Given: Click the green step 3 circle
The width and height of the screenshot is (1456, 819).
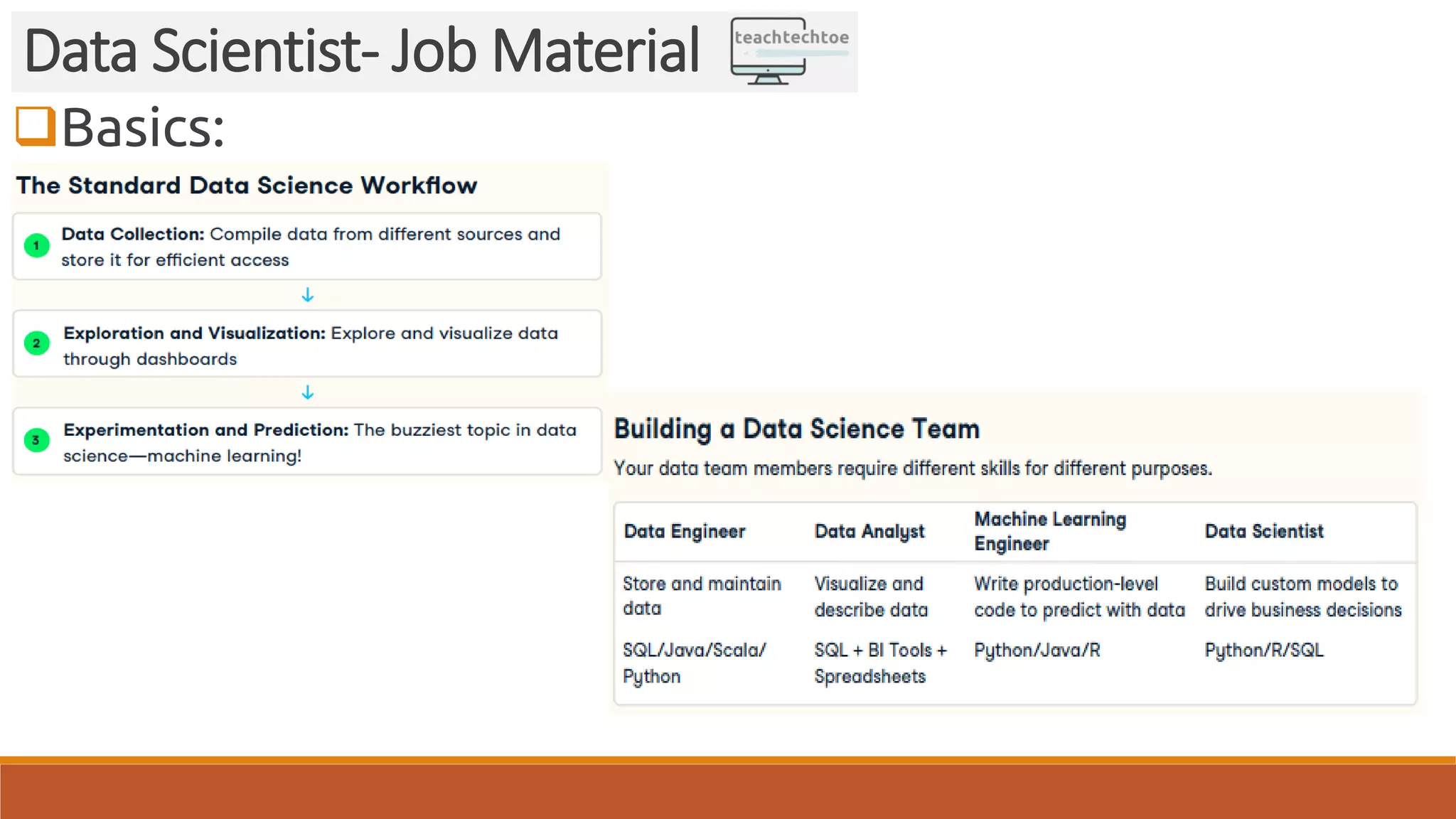Looking at the screenshot, I should [36, 440].
